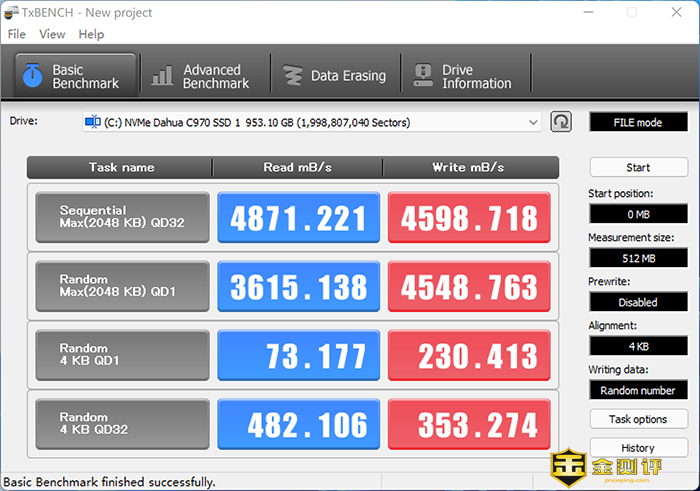Expand the Drive selection dropdown
The image size is (700, 491).
[532, 122]
